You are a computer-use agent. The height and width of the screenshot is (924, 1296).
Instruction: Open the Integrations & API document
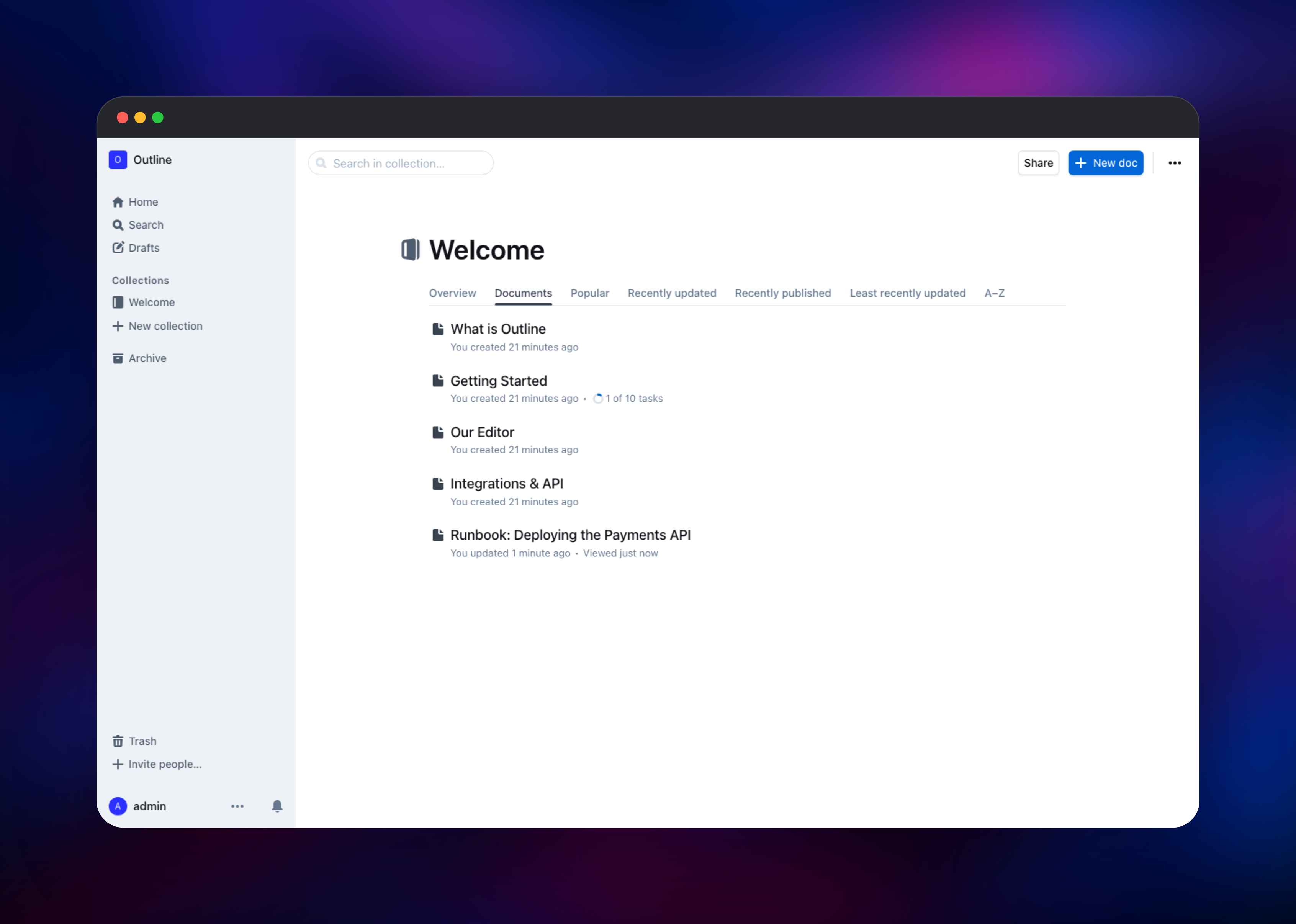(507, 484)
